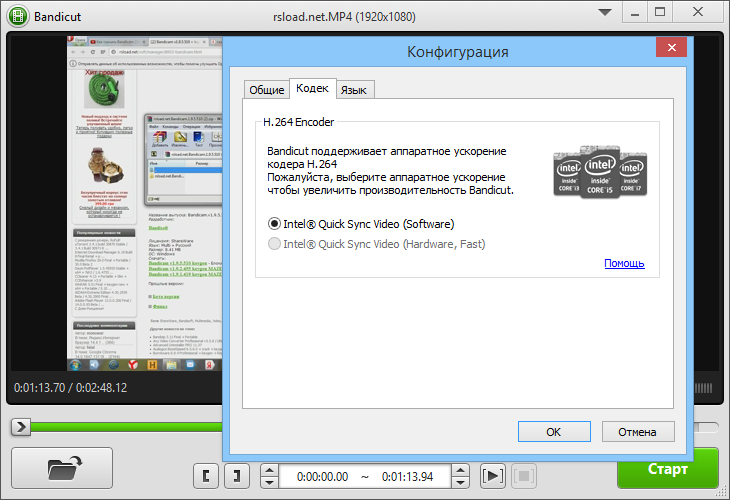Decrease the end time with down arrow
The image size is (730, 500).
[460, 482]
